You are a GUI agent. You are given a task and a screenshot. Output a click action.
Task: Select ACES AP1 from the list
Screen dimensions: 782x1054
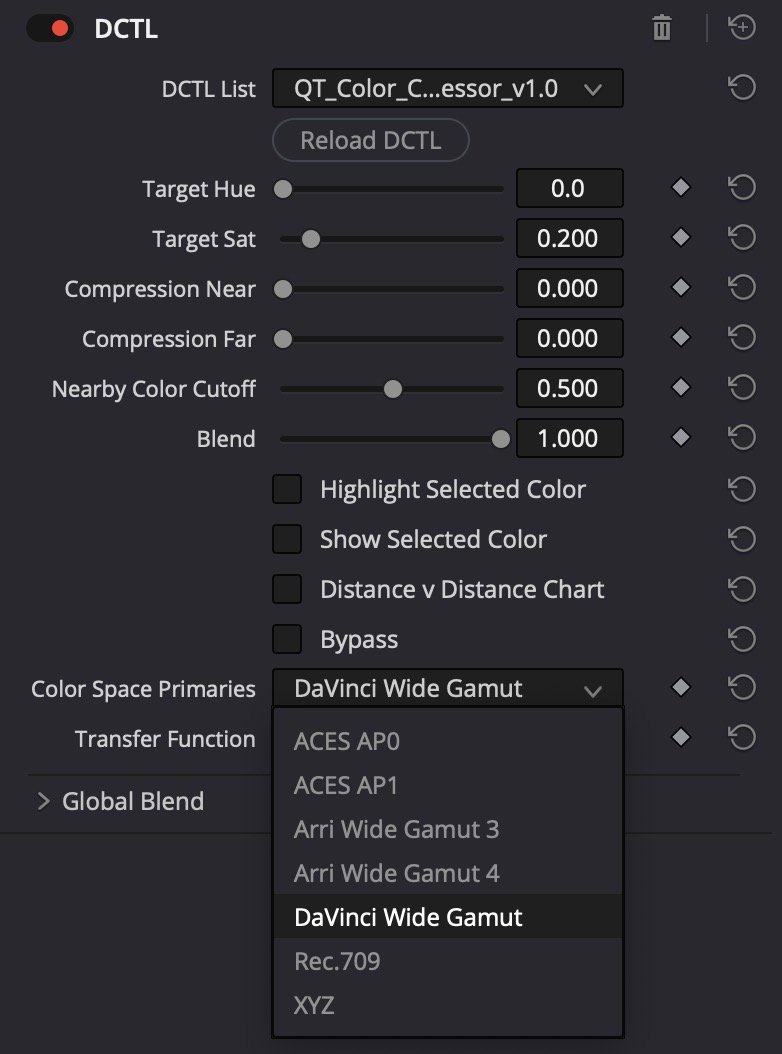(346, 785)
